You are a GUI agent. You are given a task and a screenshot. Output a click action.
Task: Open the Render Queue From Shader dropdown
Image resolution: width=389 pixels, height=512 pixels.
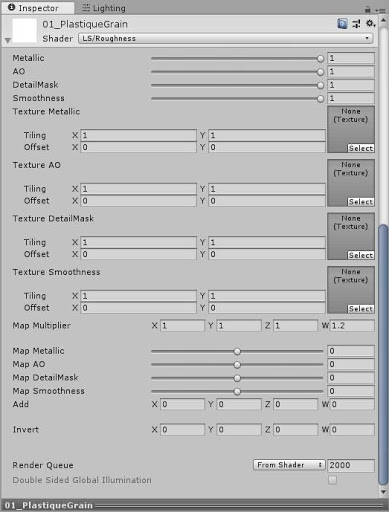pos(289,465)
